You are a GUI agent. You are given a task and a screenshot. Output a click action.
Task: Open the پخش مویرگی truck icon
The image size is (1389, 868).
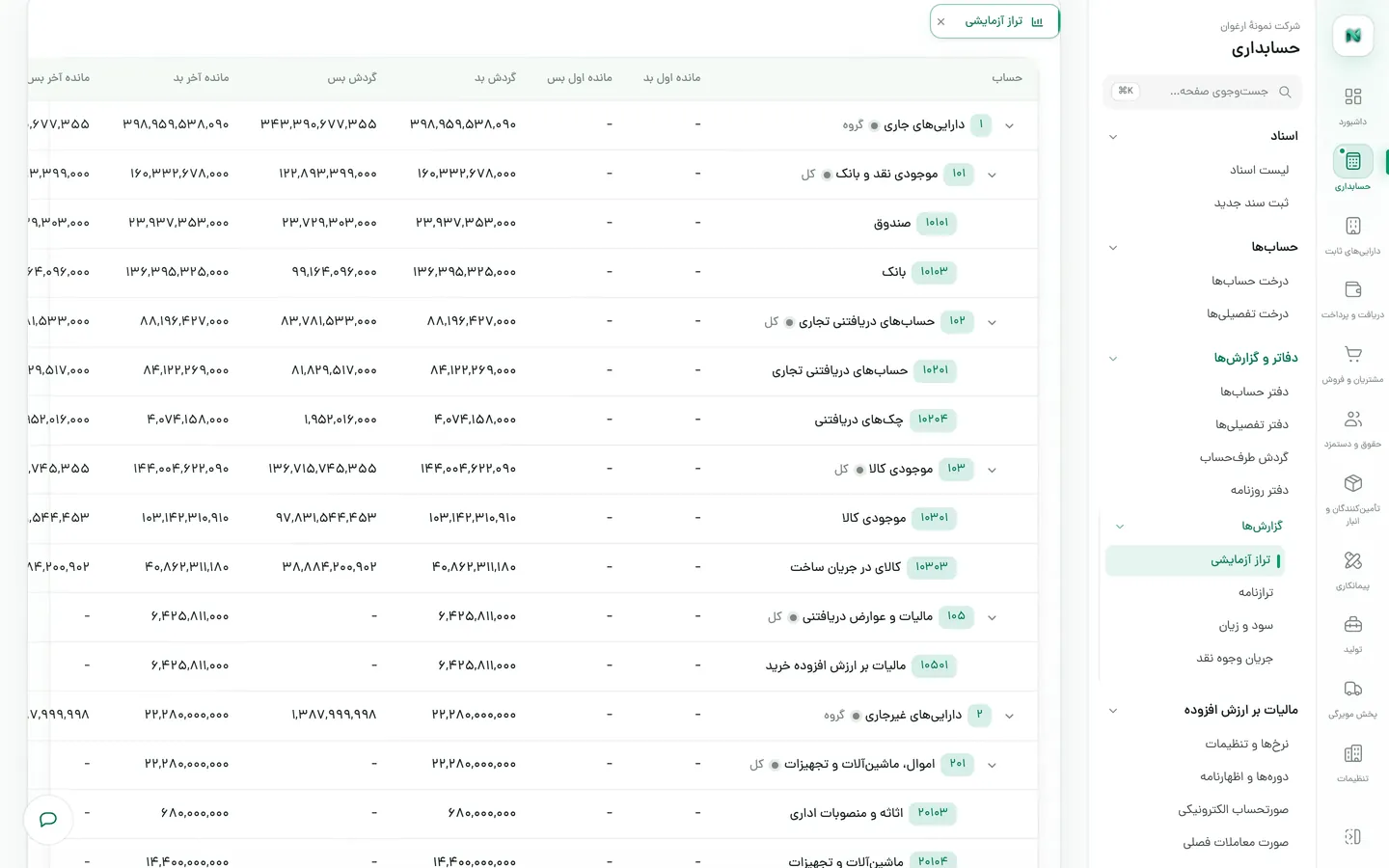(x=1352, y=689)
